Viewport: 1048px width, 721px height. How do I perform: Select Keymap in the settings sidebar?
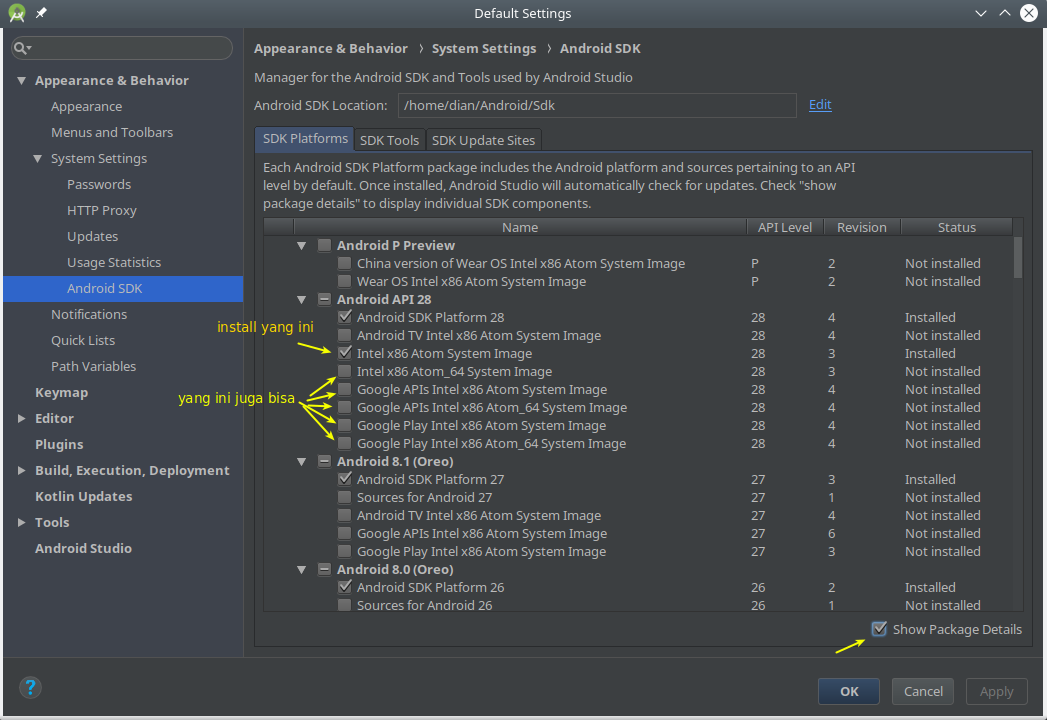(x=62, y=392)
